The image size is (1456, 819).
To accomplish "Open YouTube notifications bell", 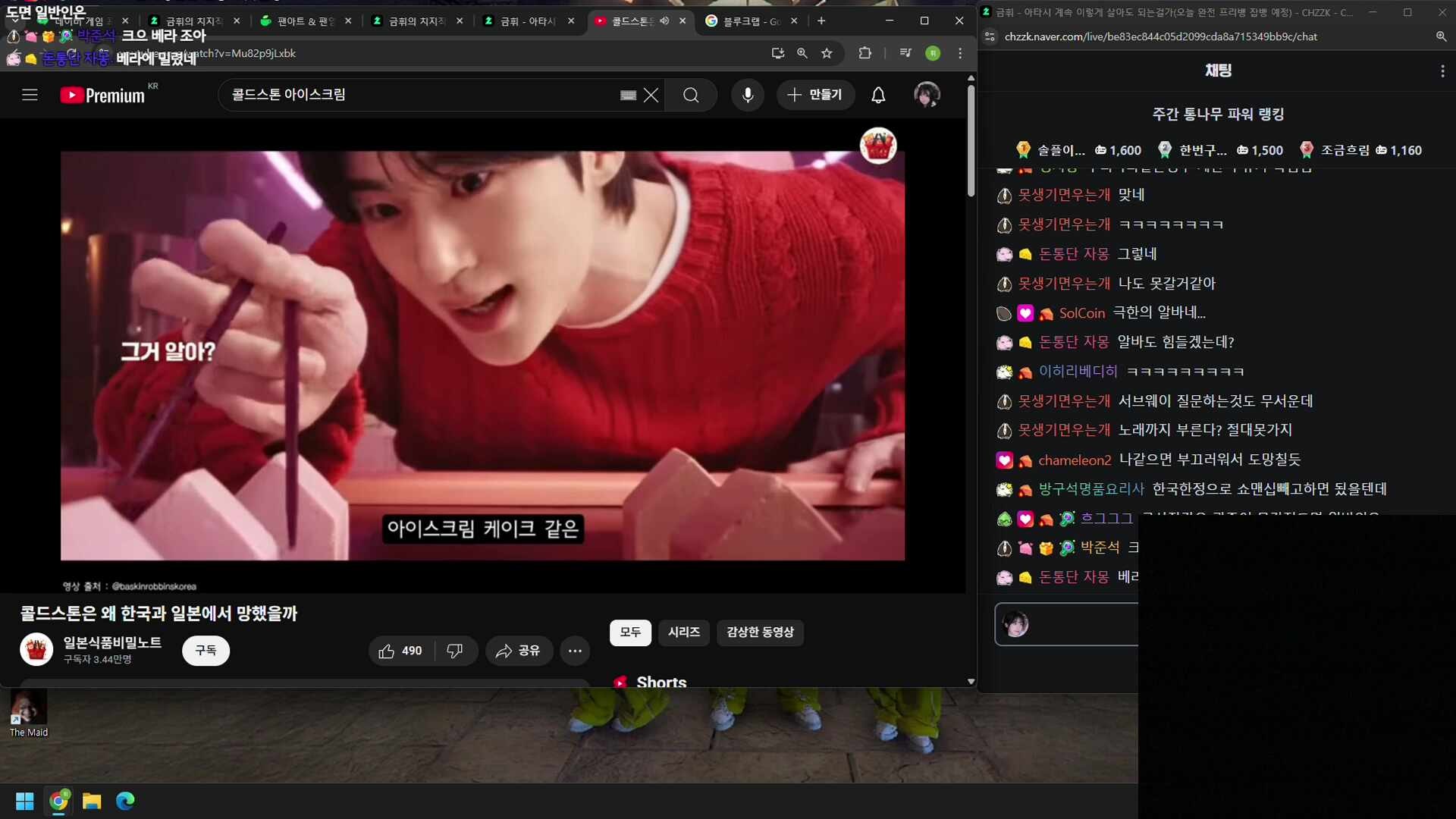I will (878, 95).
